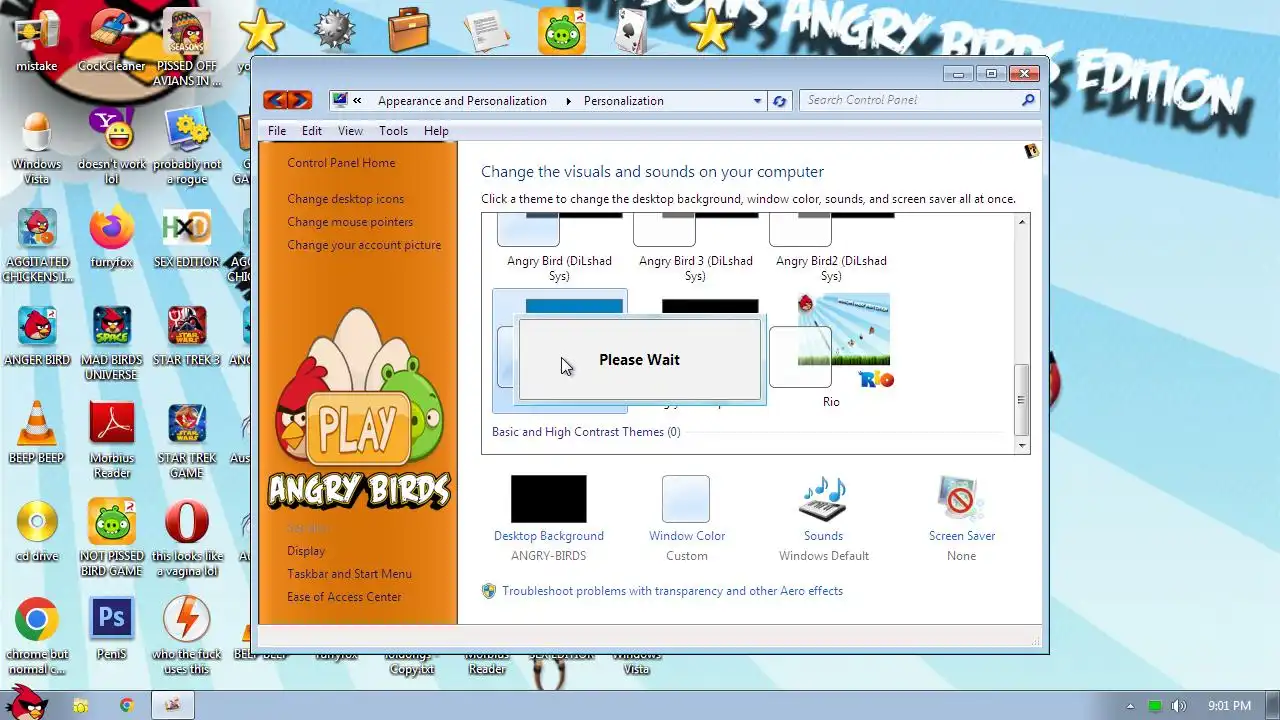Open the Photoshop Ps desktop icon
The height and width of the screenshot is (720, 1280).
[111, 630]
